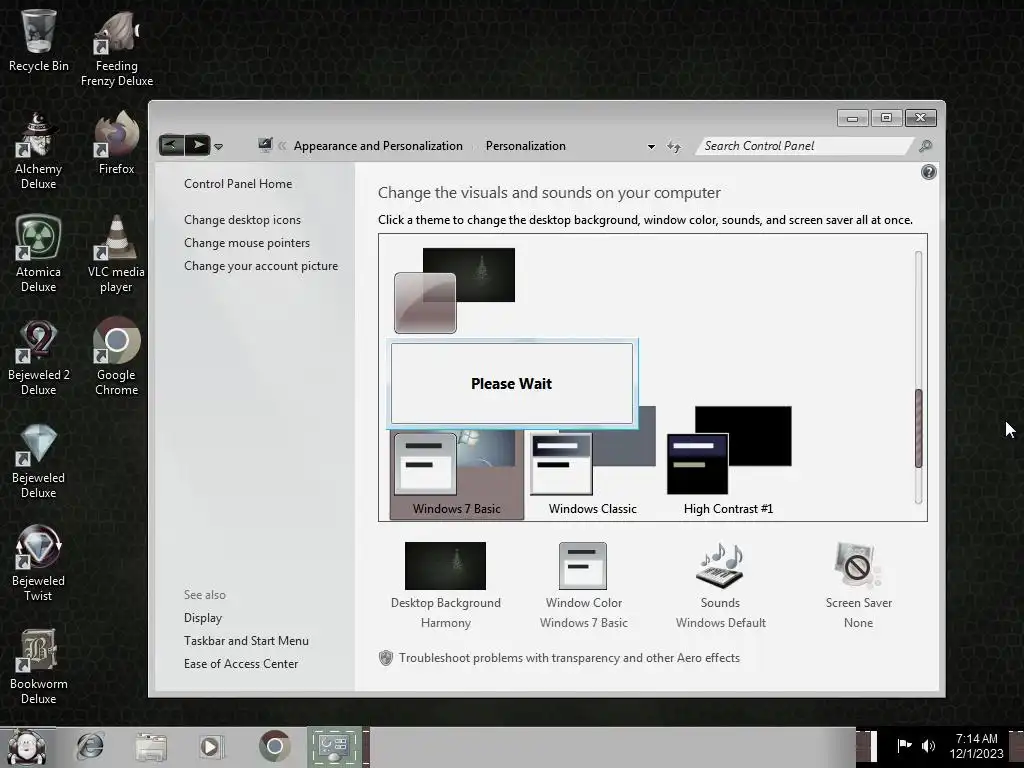The width and height of the screenshot is (1024, 768).
Task: Launch Feeding Frenzy Deluxe from desktop
Action: [116, 49]
